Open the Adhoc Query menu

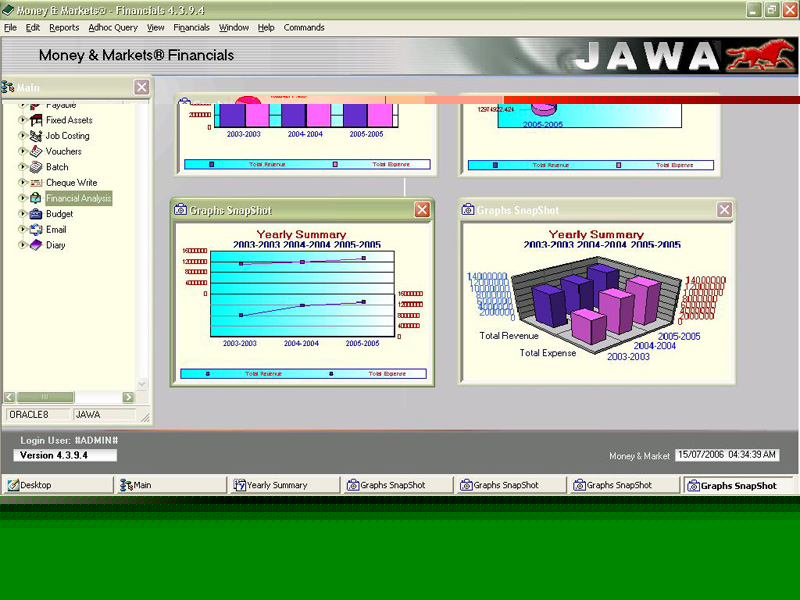[113, 28]
